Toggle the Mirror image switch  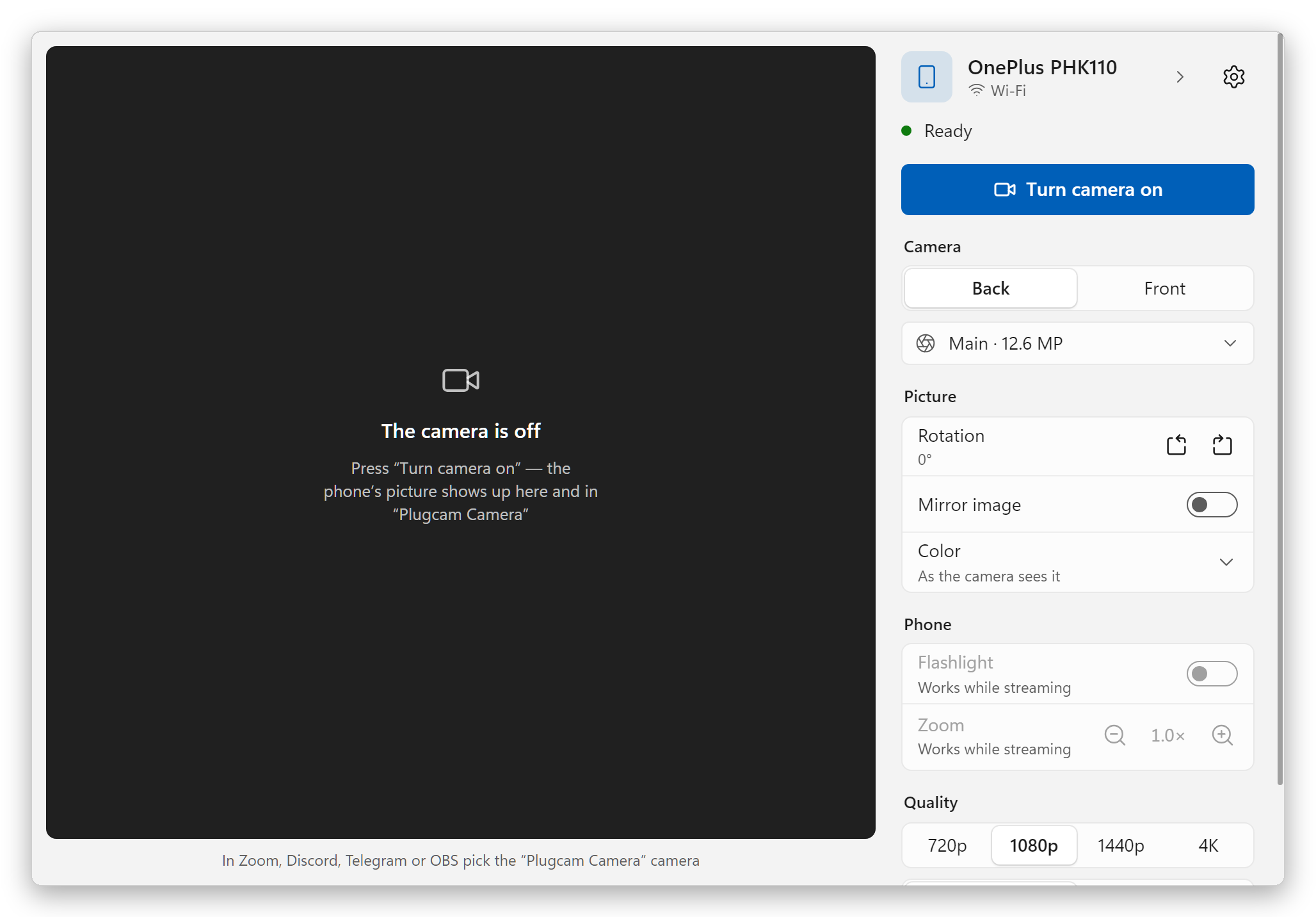point(1212,505)
